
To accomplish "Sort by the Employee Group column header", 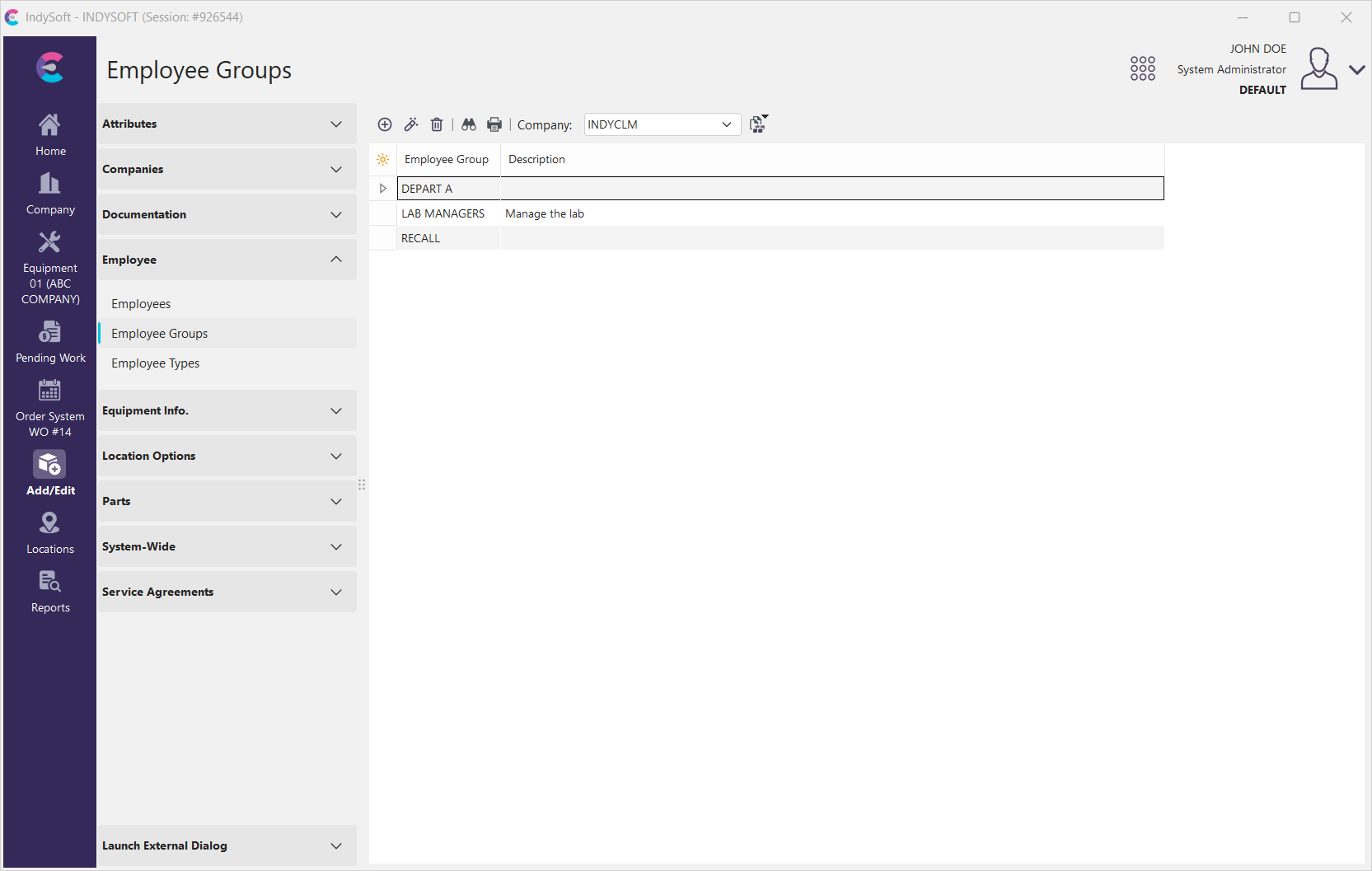I will coord(447,160).
